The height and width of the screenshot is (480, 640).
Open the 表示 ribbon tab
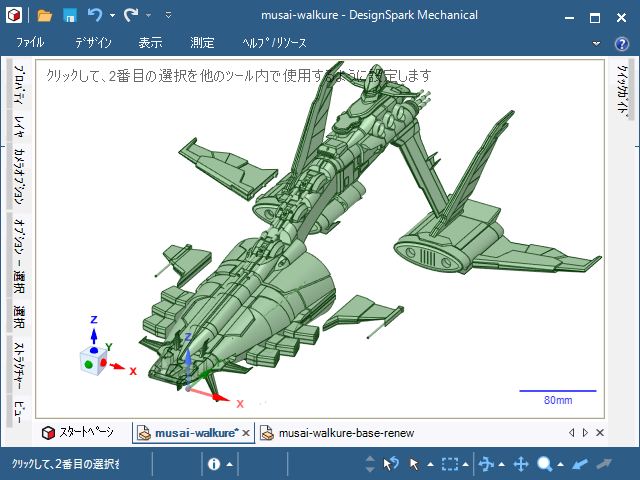pos(150,42)
